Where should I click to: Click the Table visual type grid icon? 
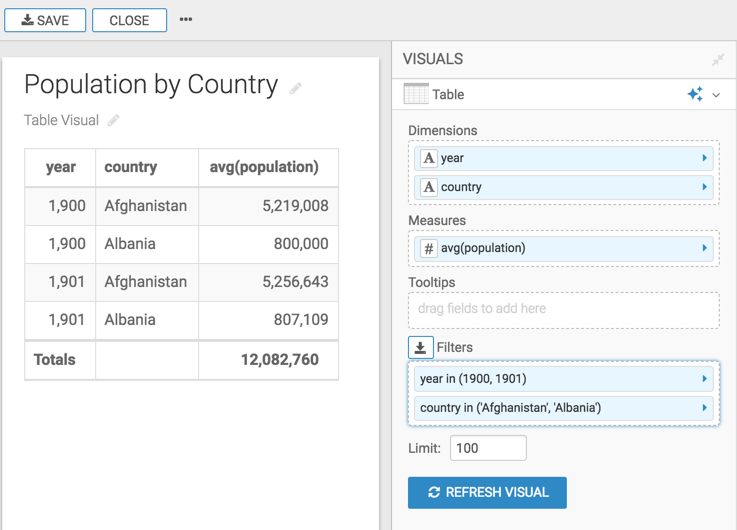[x=416, y=94]
